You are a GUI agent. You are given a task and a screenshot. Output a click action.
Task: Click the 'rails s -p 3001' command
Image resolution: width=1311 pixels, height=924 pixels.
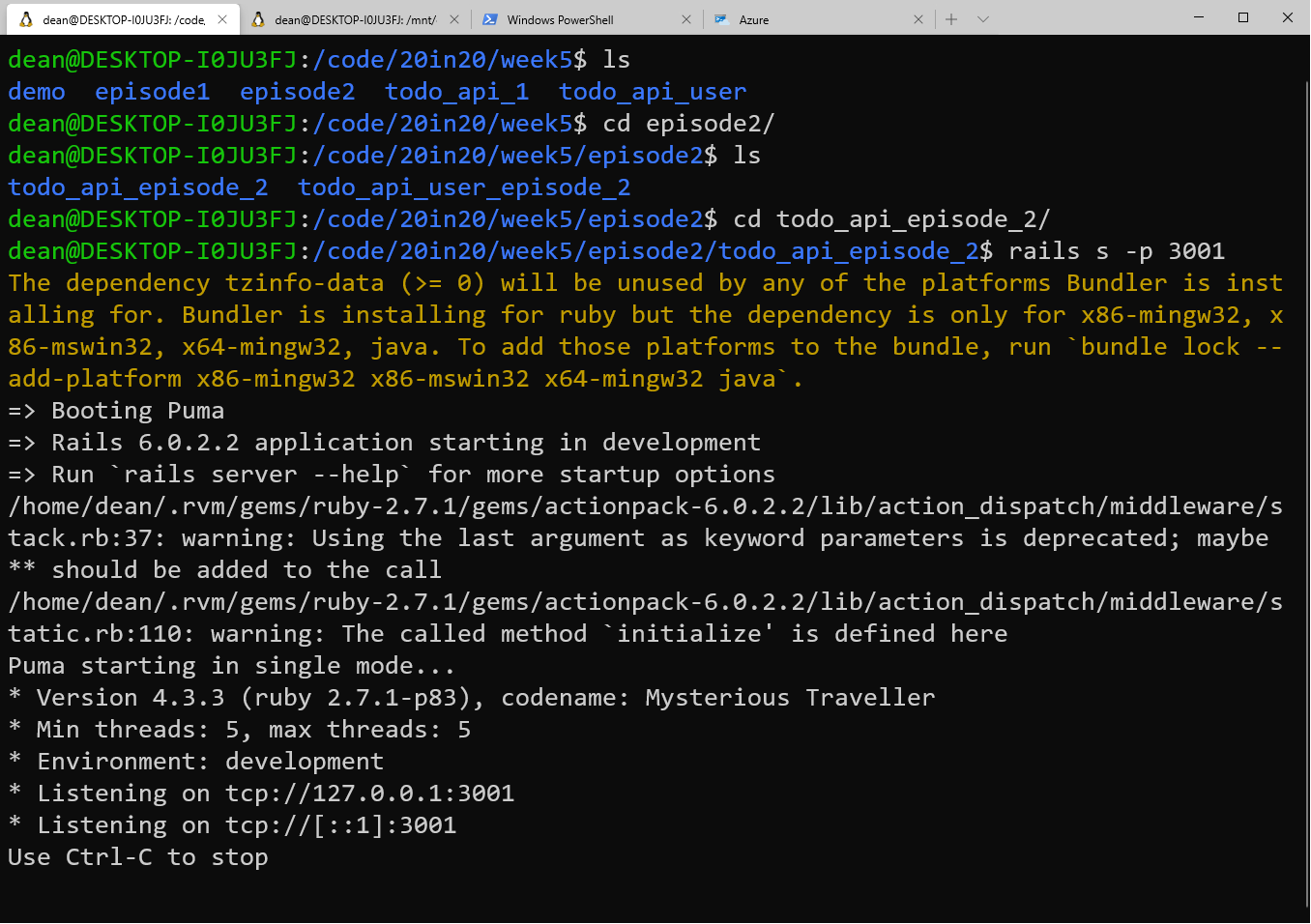click(x=1117, y=251)
